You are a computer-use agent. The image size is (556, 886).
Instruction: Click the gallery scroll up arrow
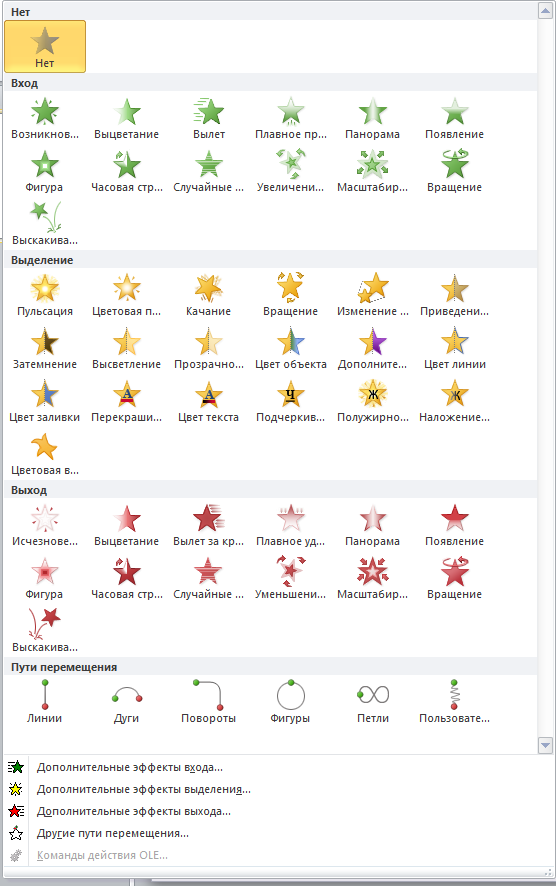click(x=545, y=11)
